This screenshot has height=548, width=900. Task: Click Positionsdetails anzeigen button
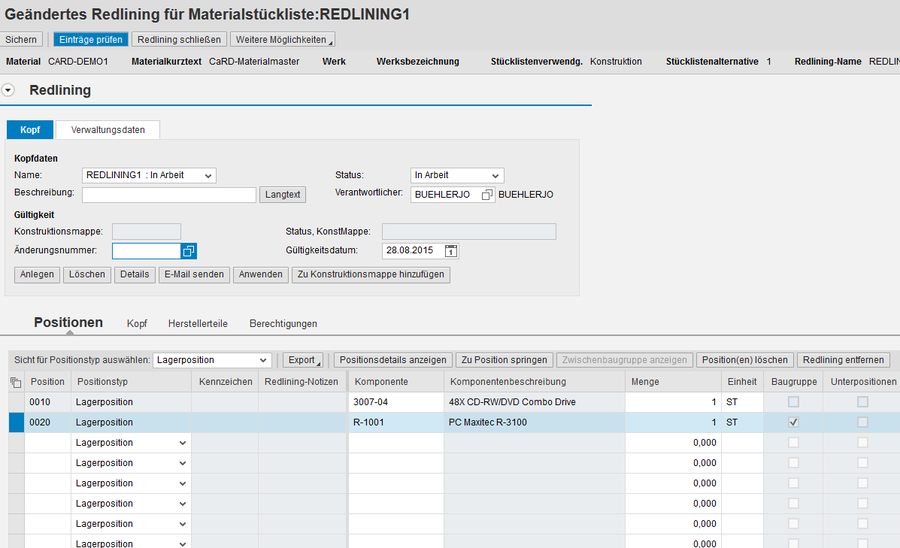393,360
